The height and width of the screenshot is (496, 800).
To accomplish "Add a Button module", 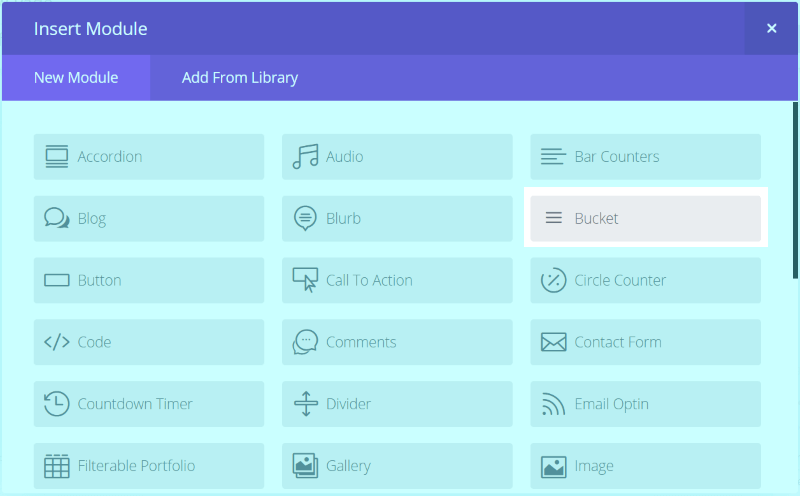I will pos(149,281).
